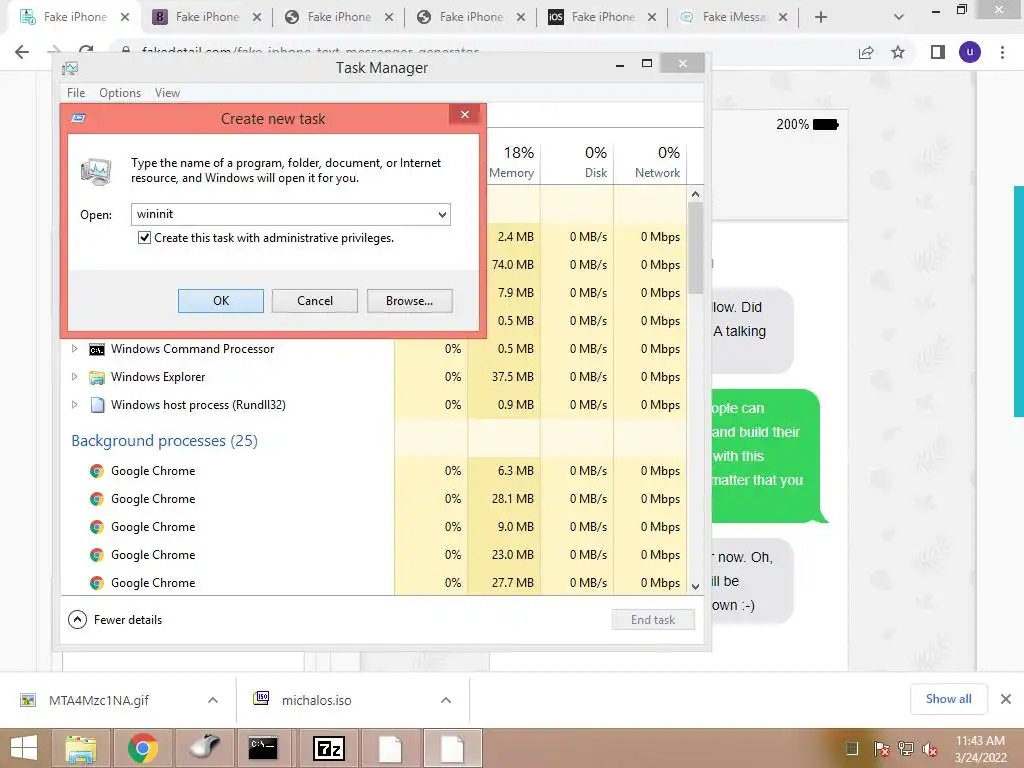Image resolution: width=1024 pixels, height=768 pixels.
Task: Switch to Fake iMessage browser tab
Action: [x=731, y=17]
